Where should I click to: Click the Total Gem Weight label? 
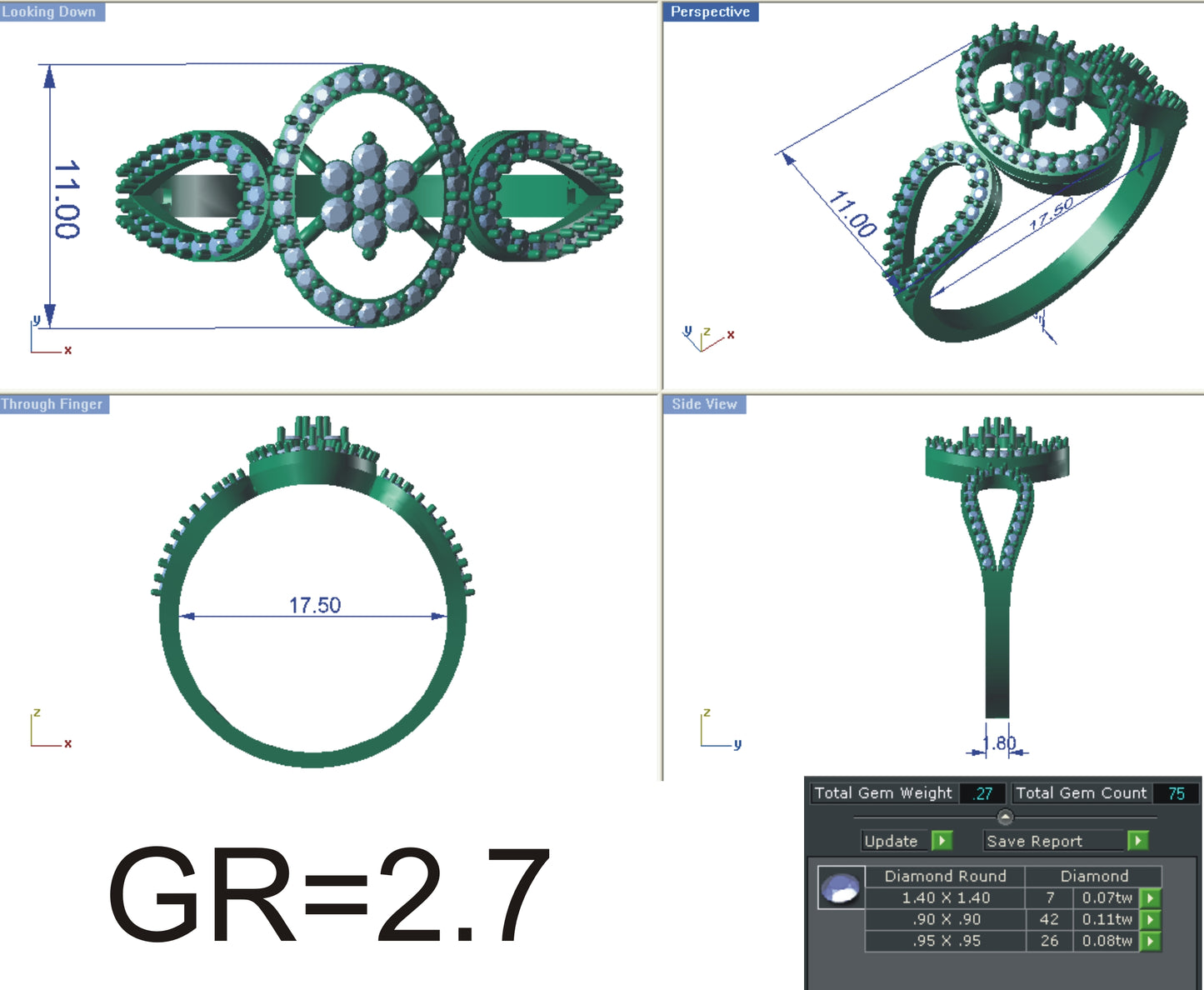point(883,793)
